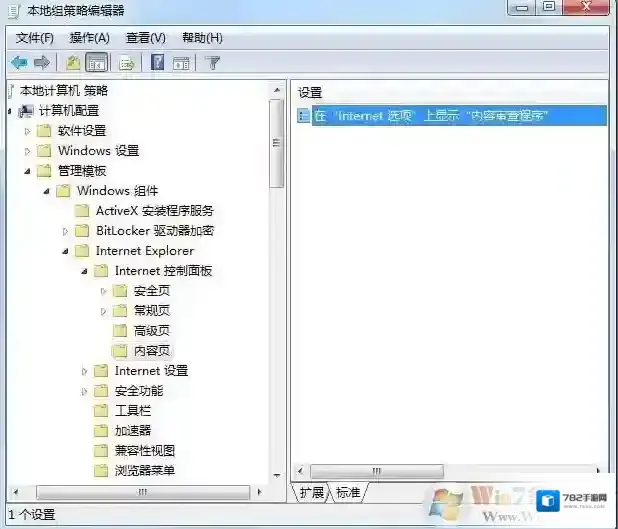Click the tree pane scroll right arrow
The height and width of the screenshot is (529, 618).
pyautogui.click(x=259, y=492)
